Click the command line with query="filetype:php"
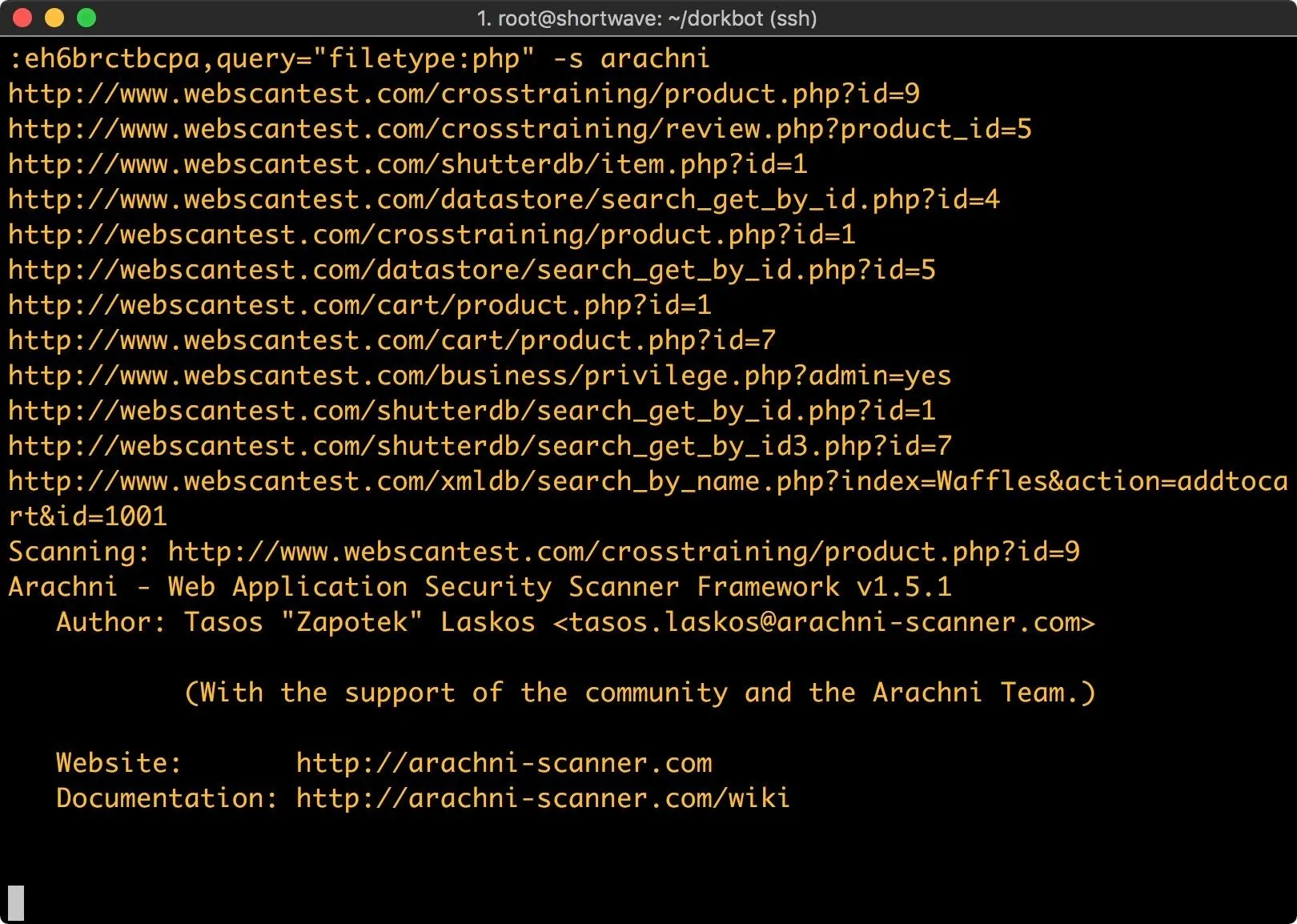 tap(359, 58)
